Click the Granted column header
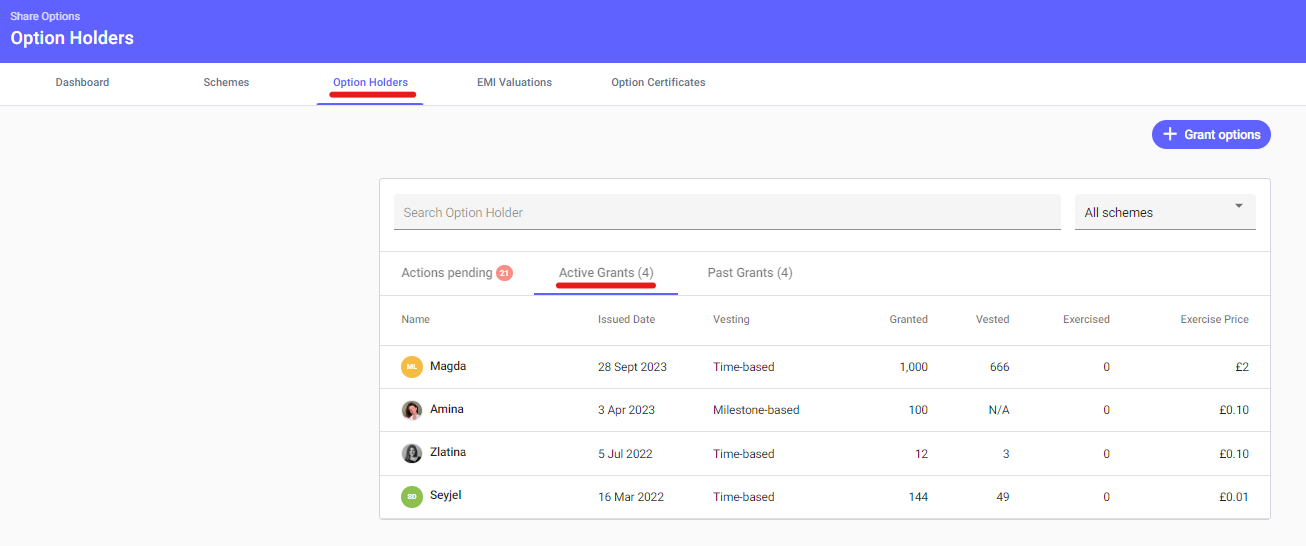The width and height of the screenshot is (1306, 546). [909, 320]
